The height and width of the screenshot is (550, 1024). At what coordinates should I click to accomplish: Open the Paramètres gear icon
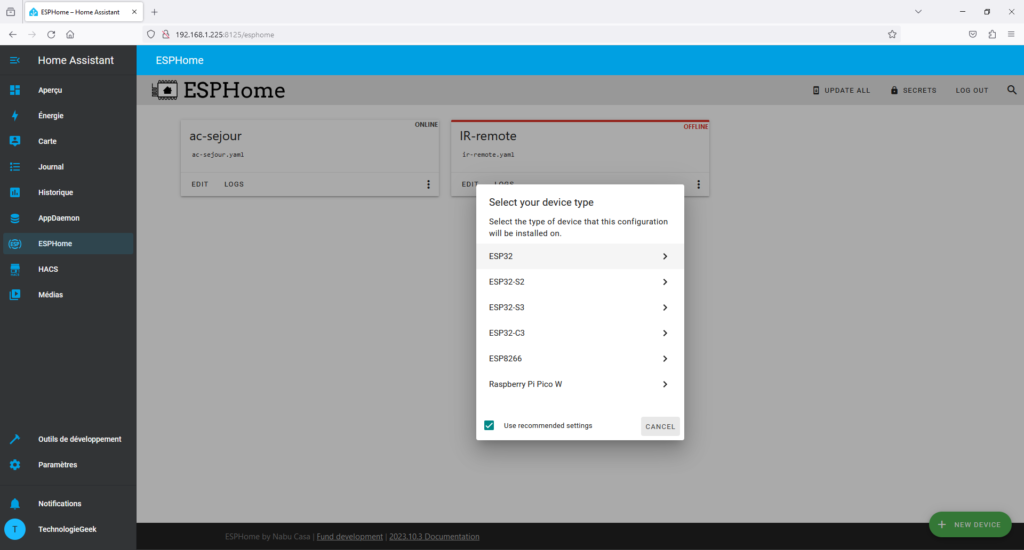pyautogui.click(x=15, y=465)
